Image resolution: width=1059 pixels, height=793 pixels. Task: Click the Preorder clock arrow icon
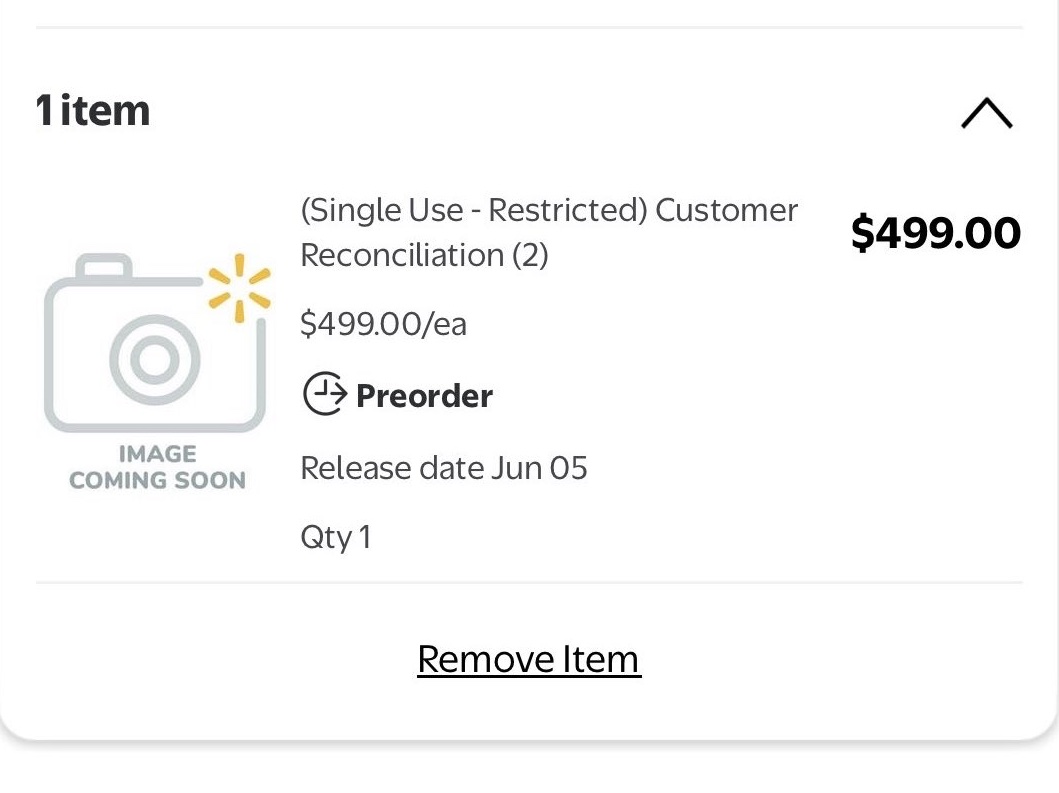pos(324,395)
